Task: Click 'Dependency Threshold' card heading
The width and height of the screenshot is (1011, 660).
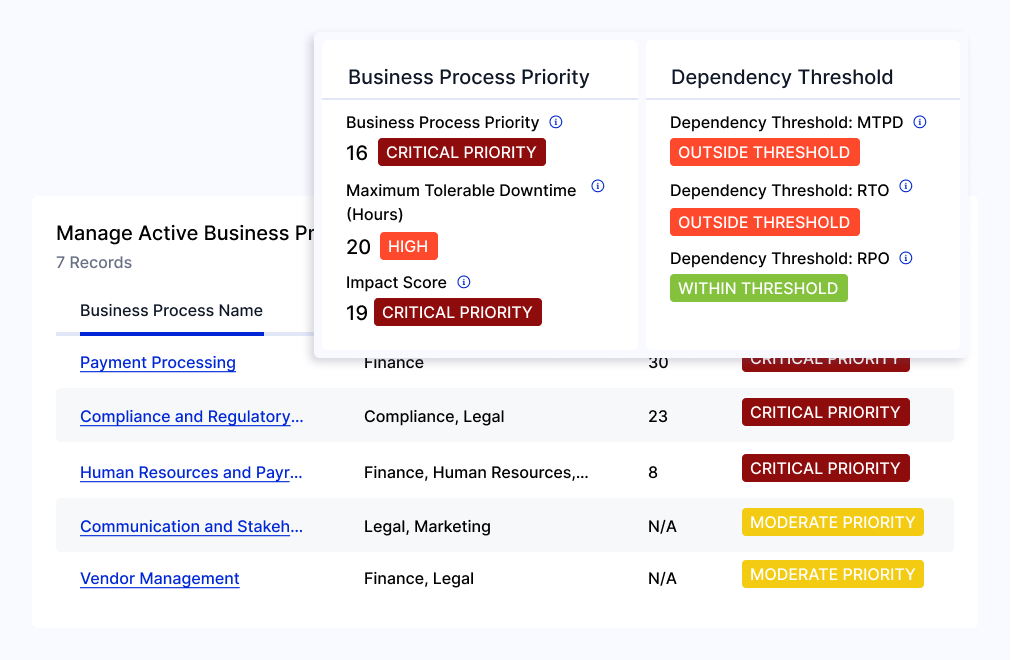Action: [782, 77]
